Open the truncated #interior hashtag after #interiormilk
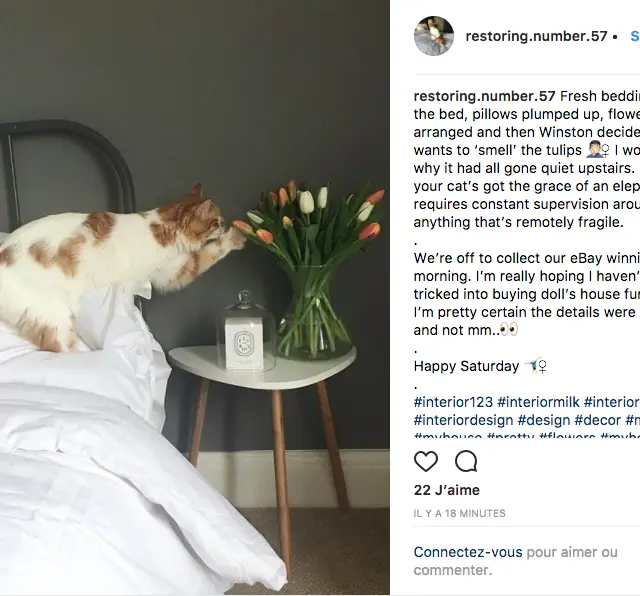This screenshot has width=640, height=596. 612,402
